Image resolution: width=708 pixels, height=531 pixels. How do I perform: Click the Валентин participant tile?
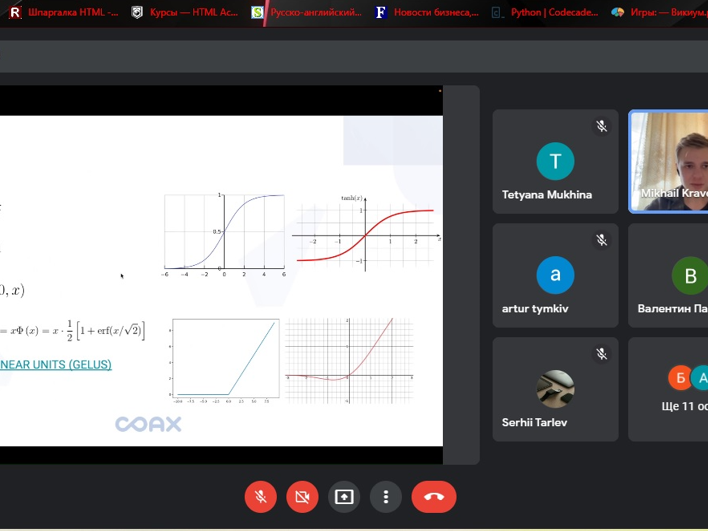[668, 276]
